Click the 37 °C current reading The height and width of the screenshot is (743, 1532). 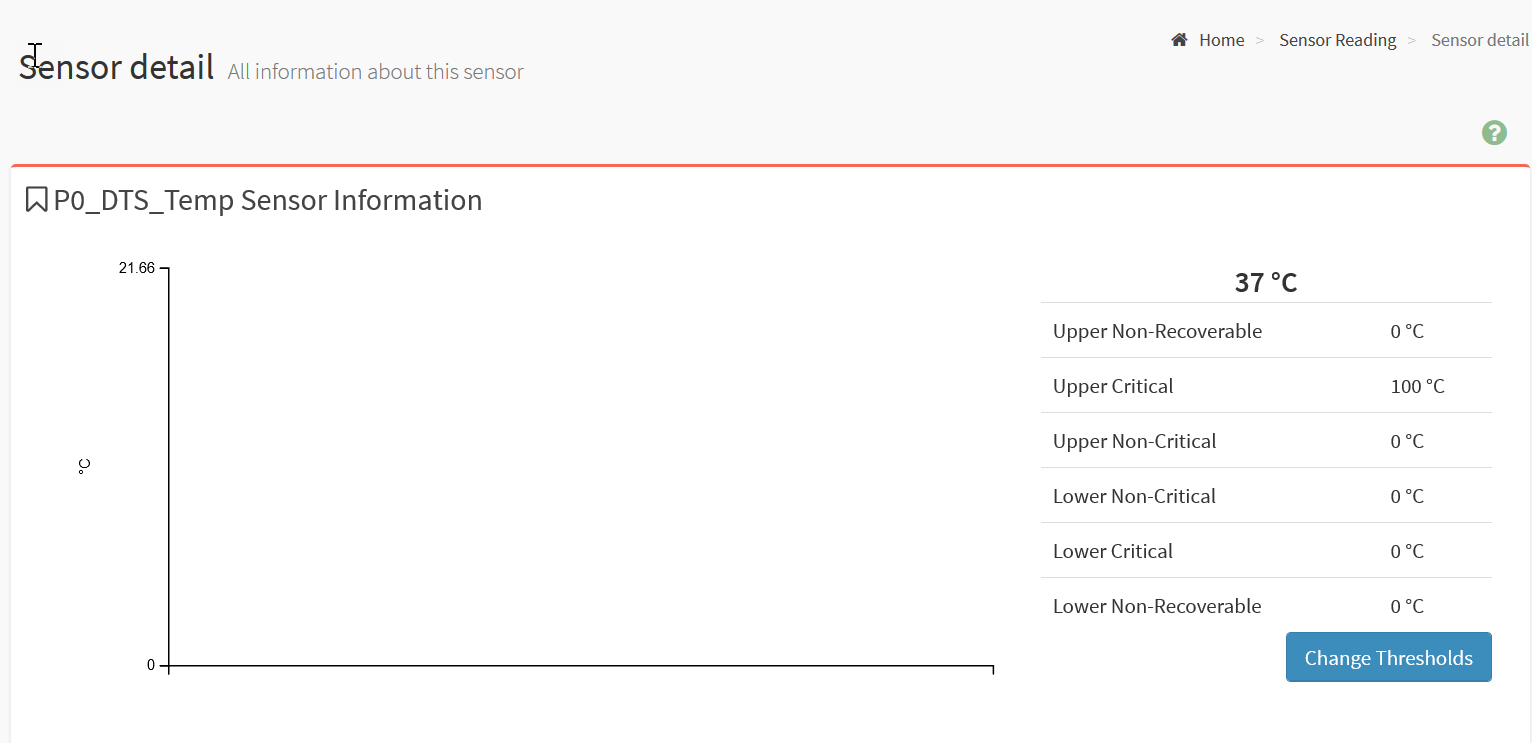1266,283
